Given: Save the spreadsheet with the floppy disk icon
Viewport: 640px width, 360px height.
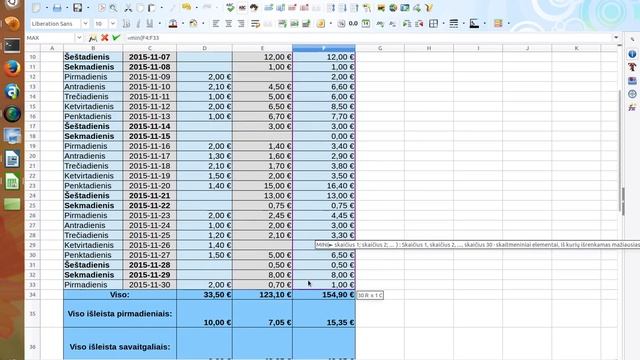Looking at the screenshot, I should 77,8.
